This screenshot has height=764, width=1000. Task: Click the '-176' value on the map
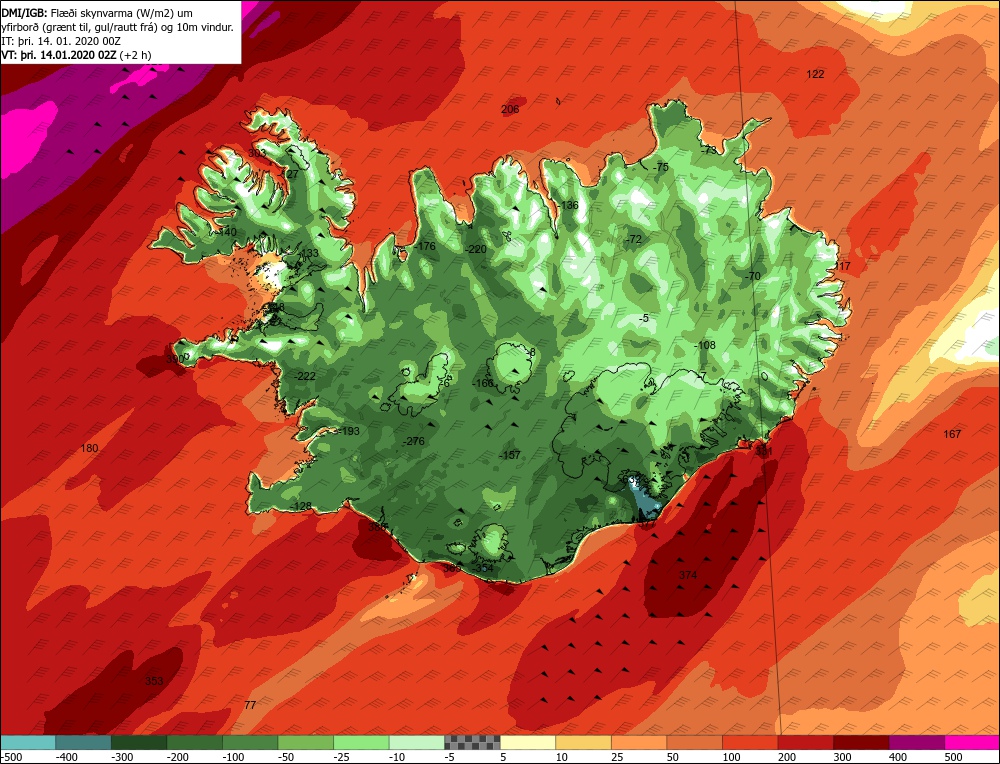tap(424, 246)
